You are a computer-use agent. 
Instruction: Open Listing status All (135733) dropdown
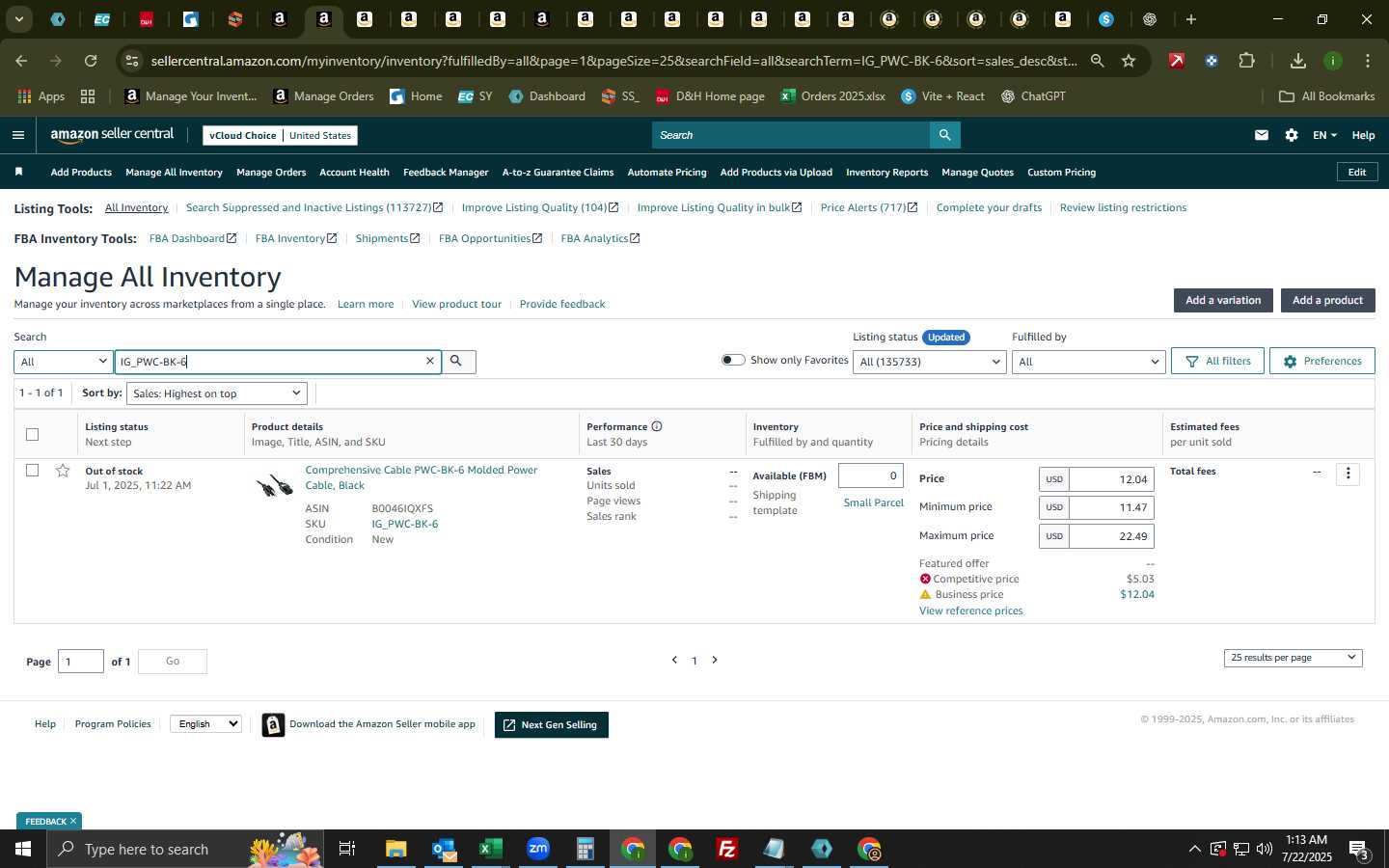[x=930, y=362]
